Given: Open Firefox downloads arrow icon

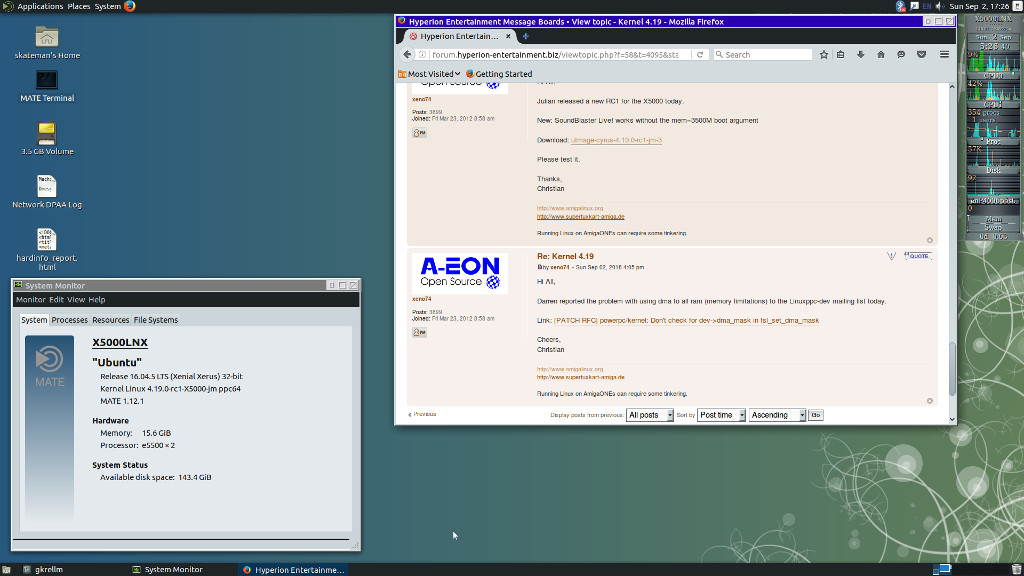Looking at the screenshot, I should click(x=861, y=55).
